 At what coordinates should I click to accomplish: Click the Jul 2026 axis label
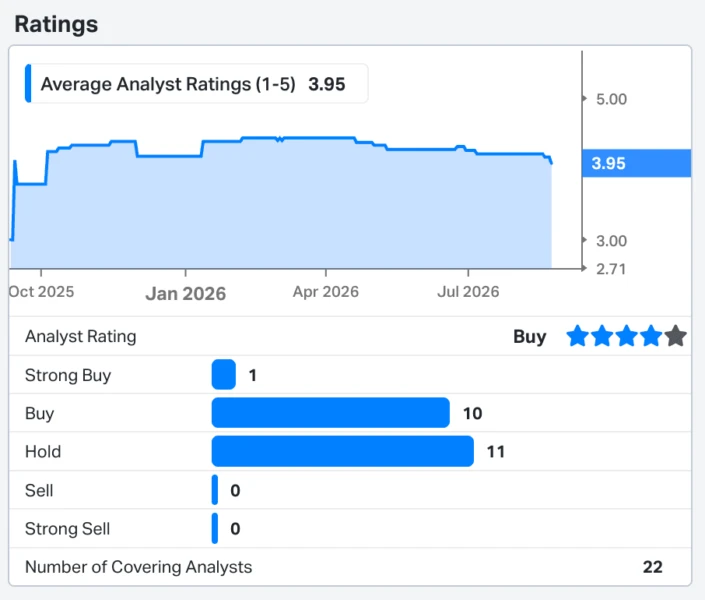tap(468, 292)
